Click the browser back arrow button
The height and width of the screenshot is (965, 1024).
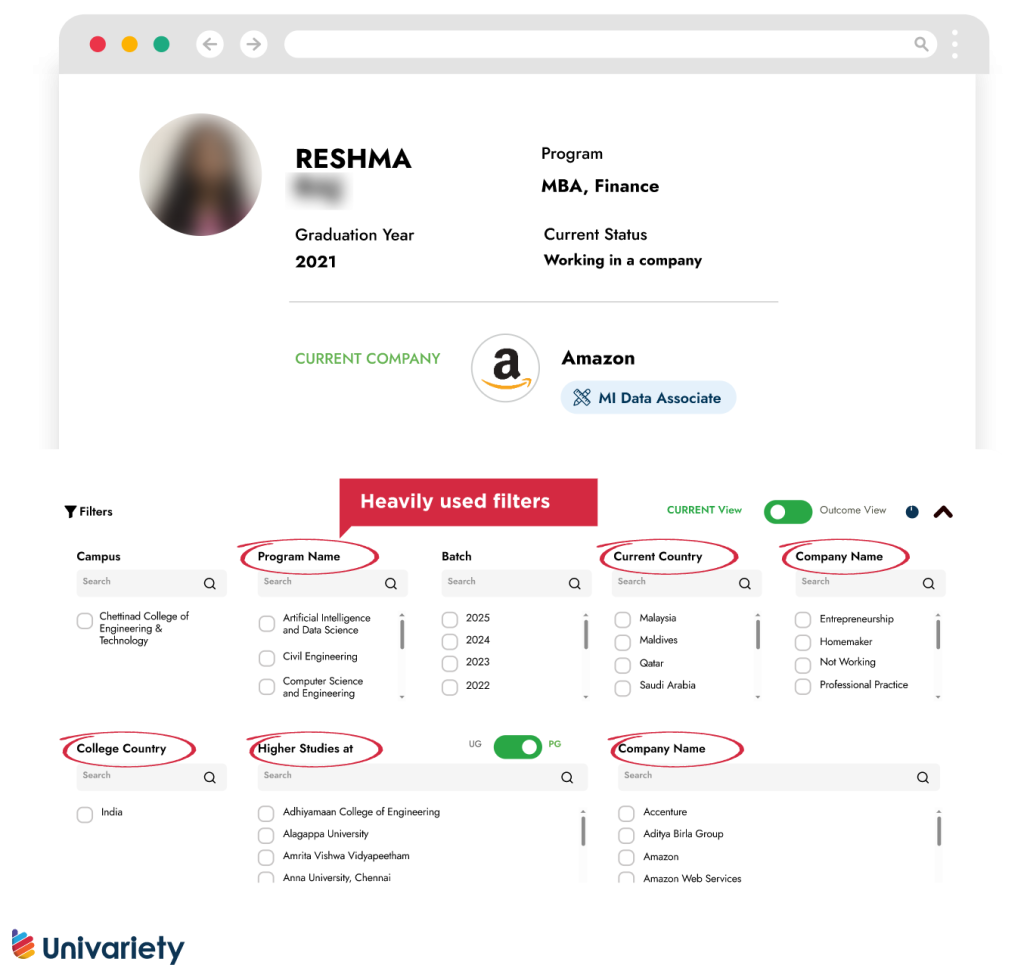click(x=210, y=44)
